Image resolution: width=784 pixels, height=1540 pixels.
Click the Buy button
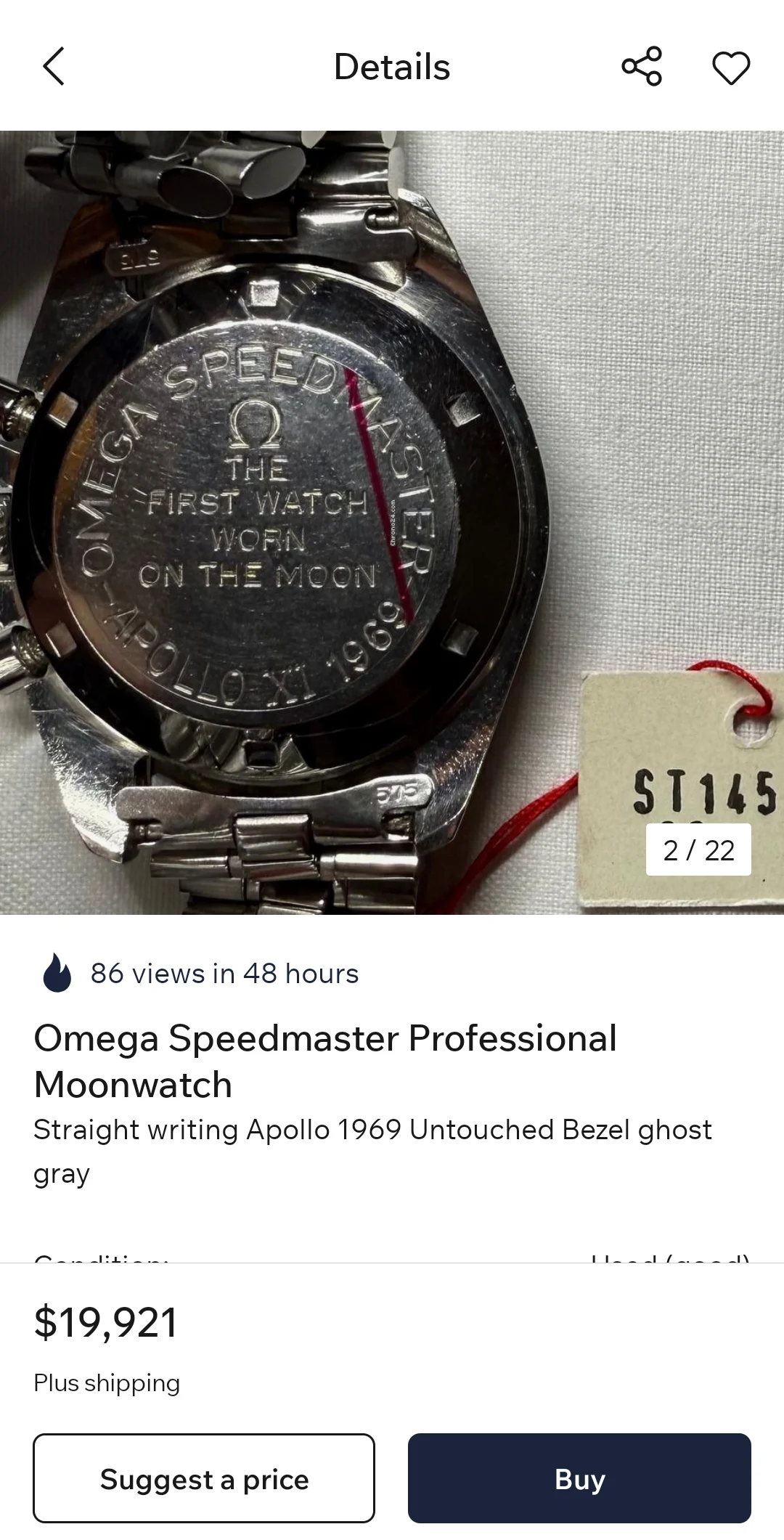579,1478
